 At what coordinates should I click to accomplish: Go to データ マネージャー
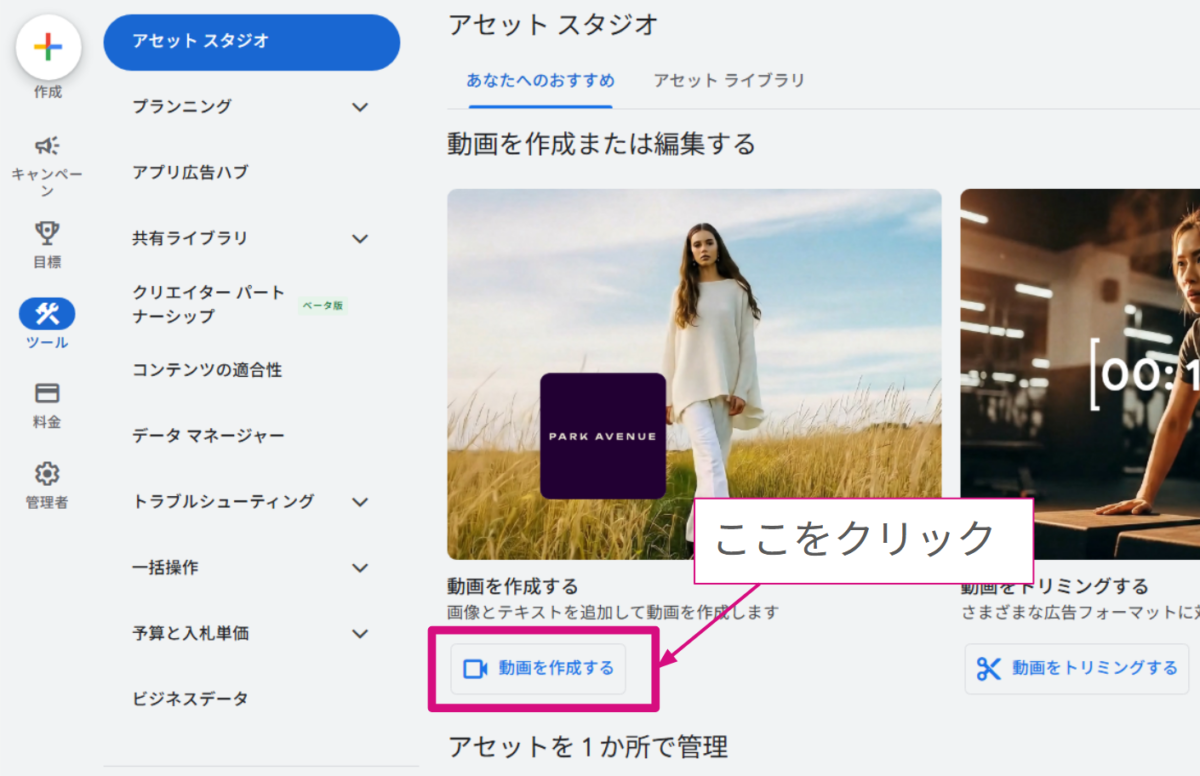click(208, 435)
